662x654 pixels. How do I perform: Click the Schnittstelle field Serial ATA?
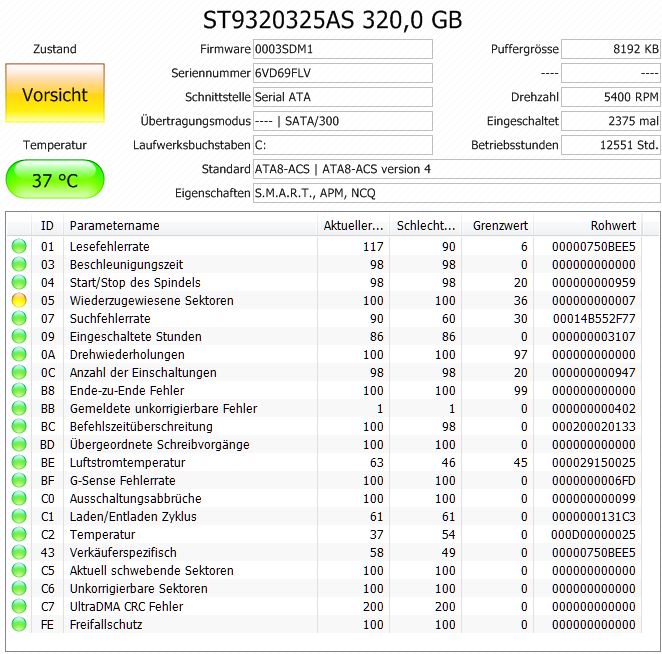click(342, 97)
